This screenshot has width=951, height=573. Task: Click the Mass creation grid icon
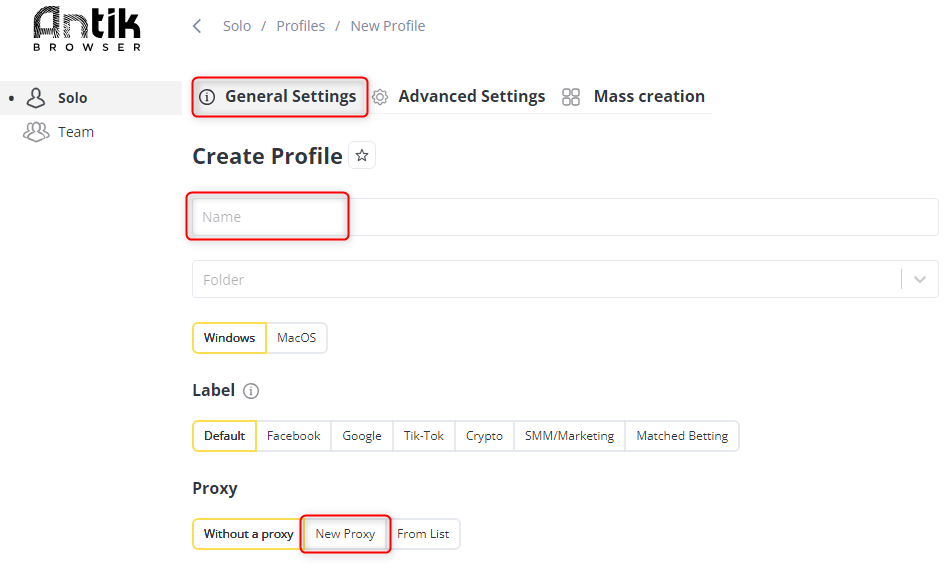[571, 97]
